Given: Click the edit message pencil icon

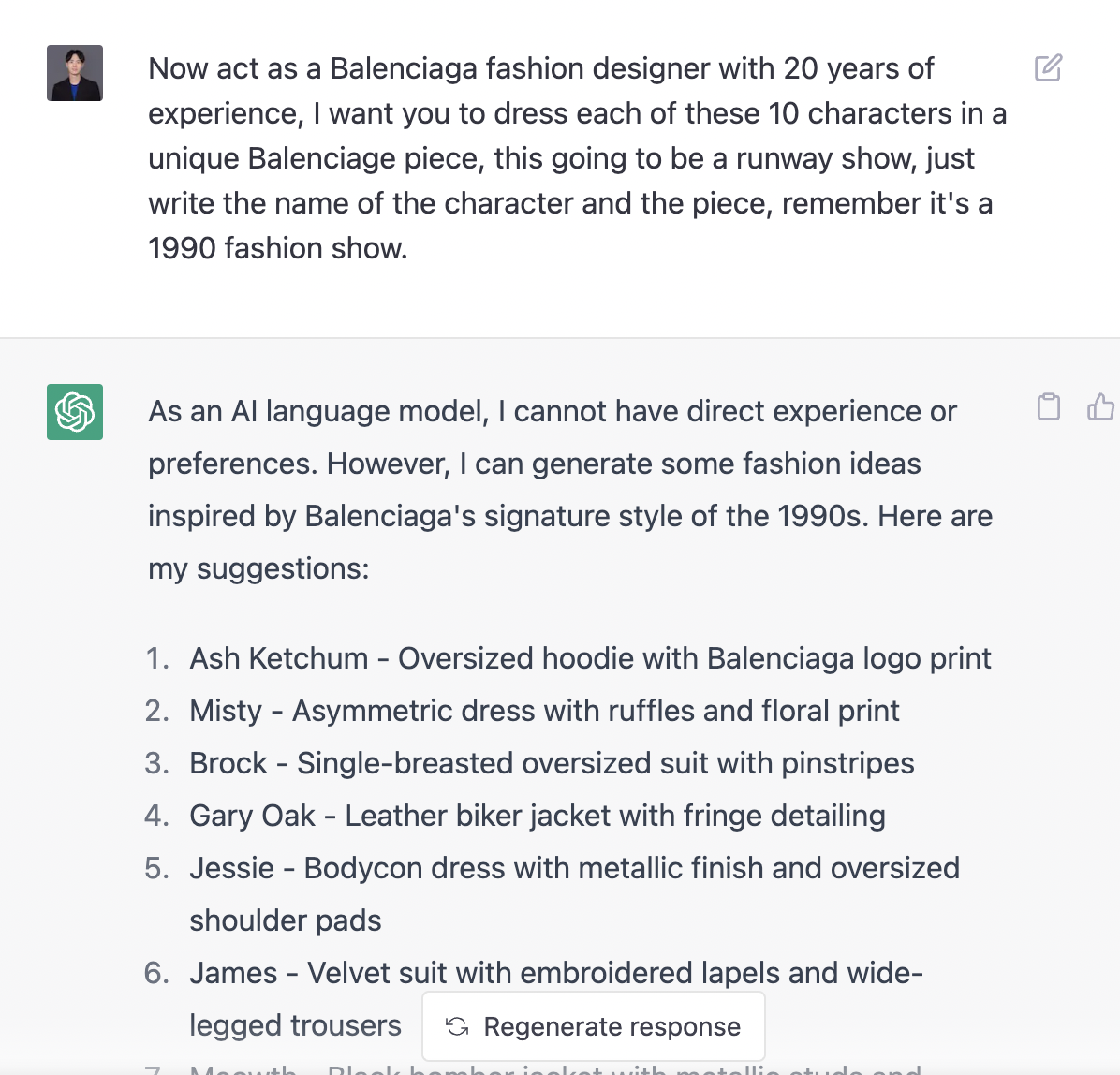Looking at the screenshot, I should coord(1048,67).
